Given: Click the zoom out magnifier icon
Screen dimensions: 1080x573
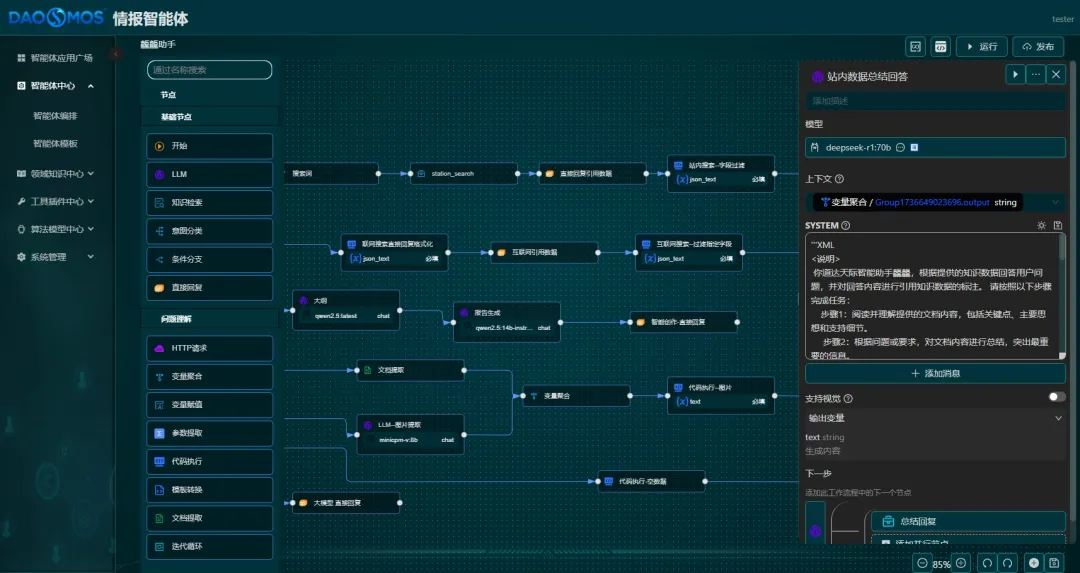Looking at the screenshot, I should pyautogui.click(x=921, y=563).
